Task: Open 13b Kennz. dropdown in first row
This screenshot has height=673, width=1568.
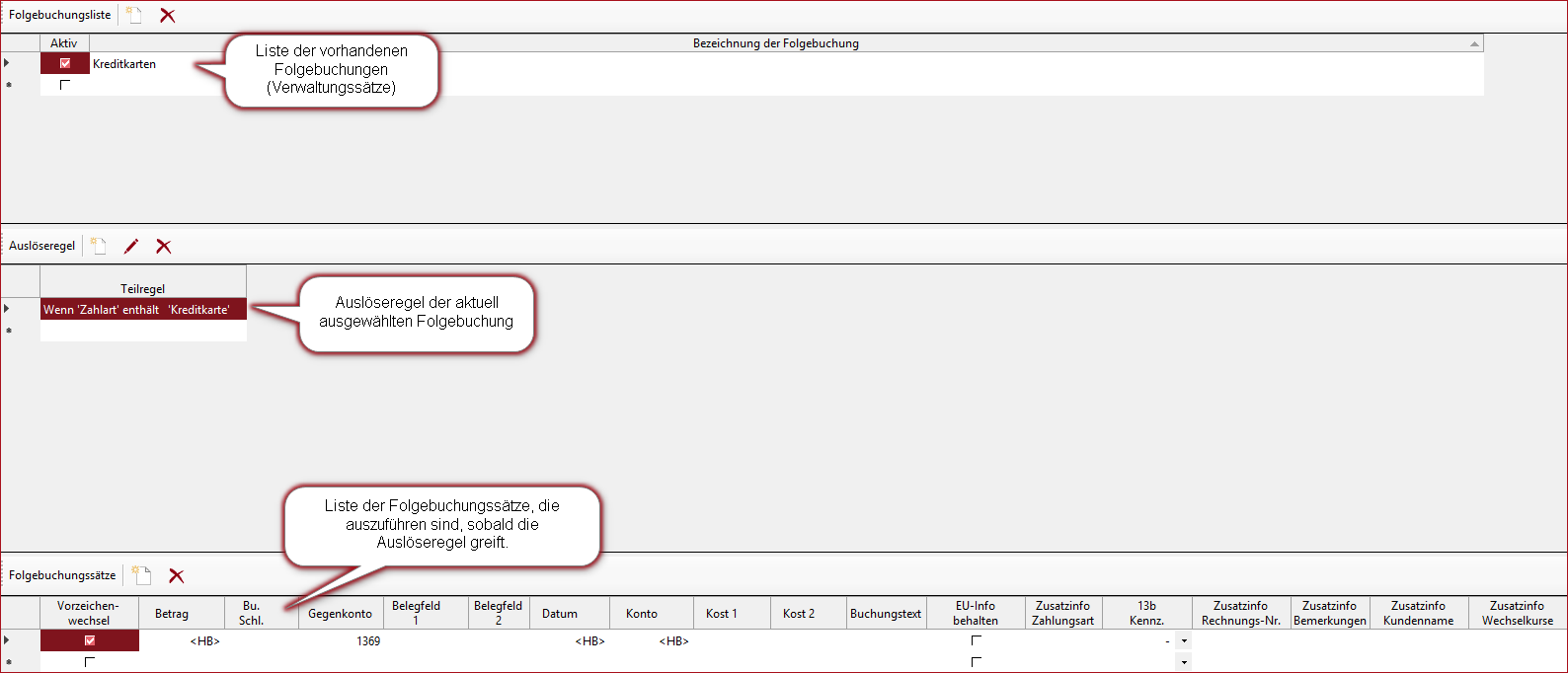Action: click(x=1184, y=641)
